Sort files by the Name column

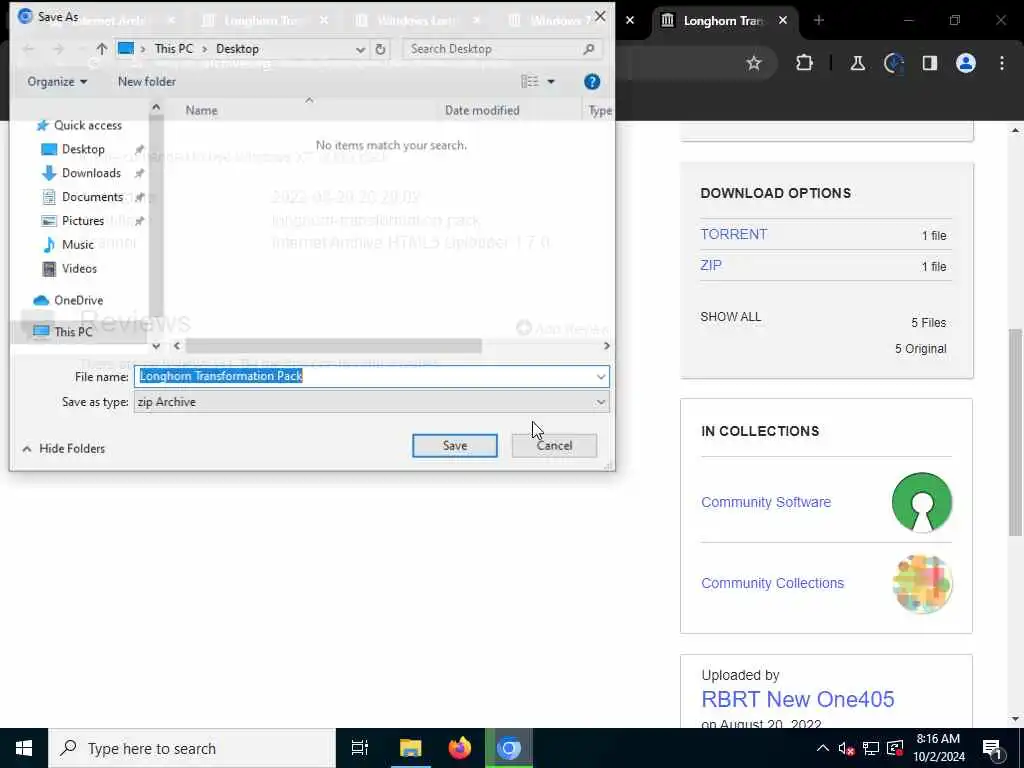click(x=201, y=110)
